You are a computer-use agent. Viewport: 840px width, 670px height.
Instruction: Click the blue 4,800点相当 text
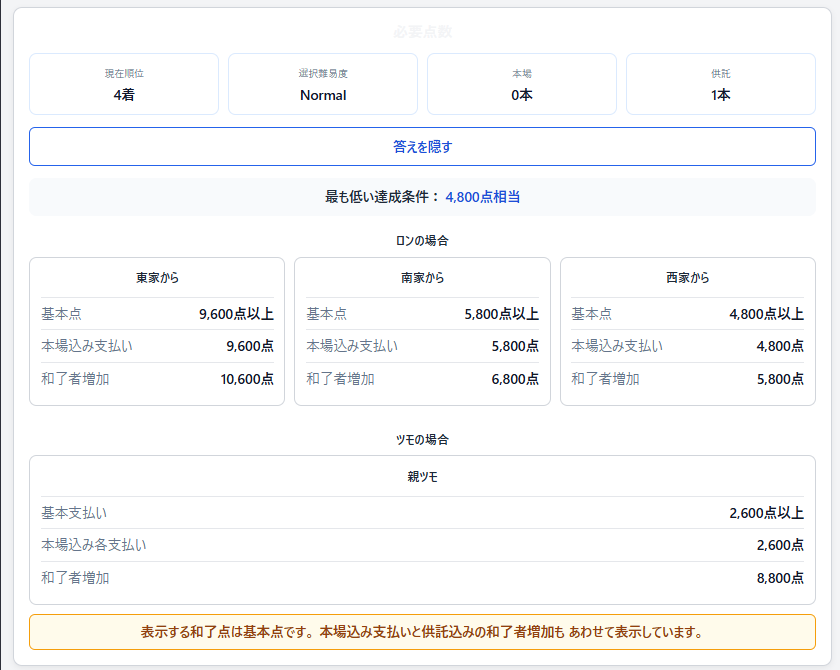[x=483, y=197]
